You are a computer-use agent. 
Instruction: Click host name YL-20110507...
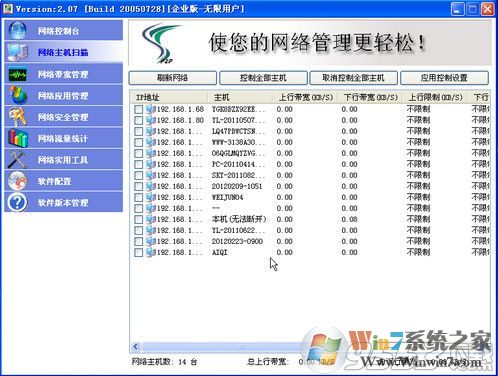(x=239, y=120)
